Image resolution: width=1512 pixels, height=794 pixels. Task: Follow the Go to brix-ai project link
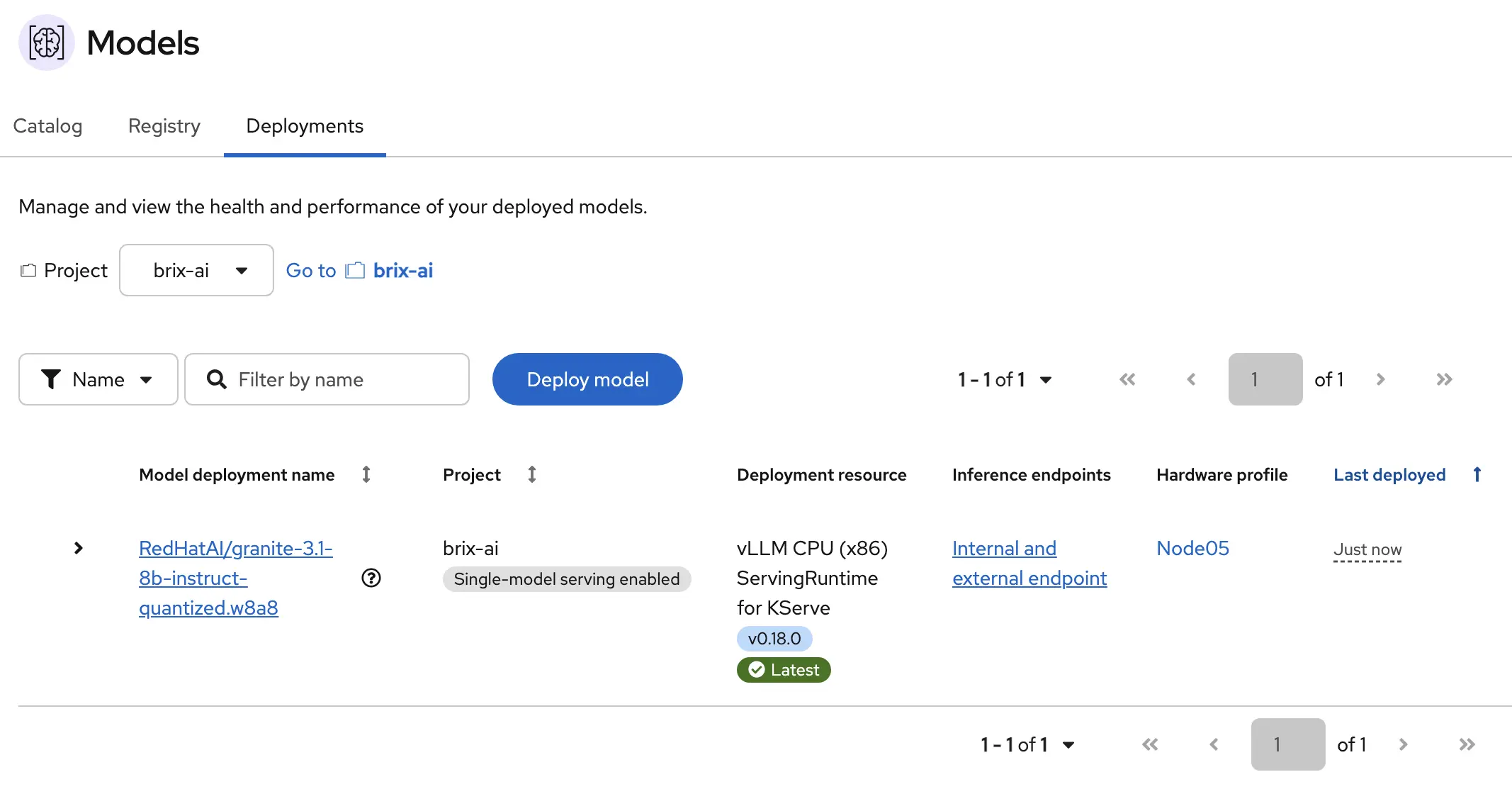pos(359,270)
